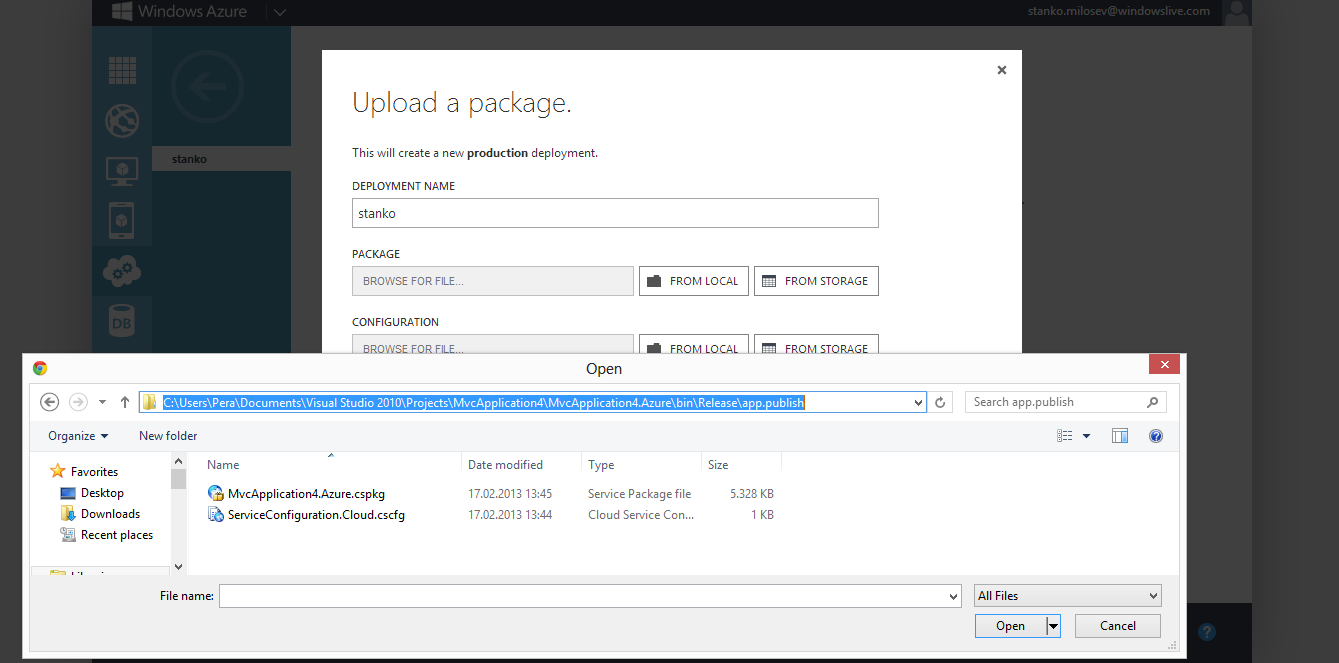This screenshot has width=1339, height=663.
Task: Select the Web Sites globe icon in sidebar
Action: click(x=122, y=121)
